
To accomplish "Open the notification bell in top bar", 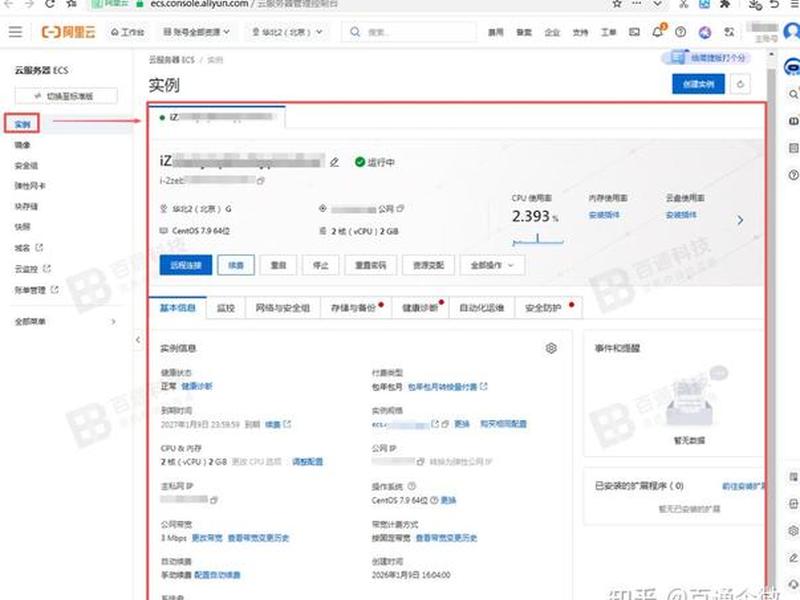I will 658,31.
